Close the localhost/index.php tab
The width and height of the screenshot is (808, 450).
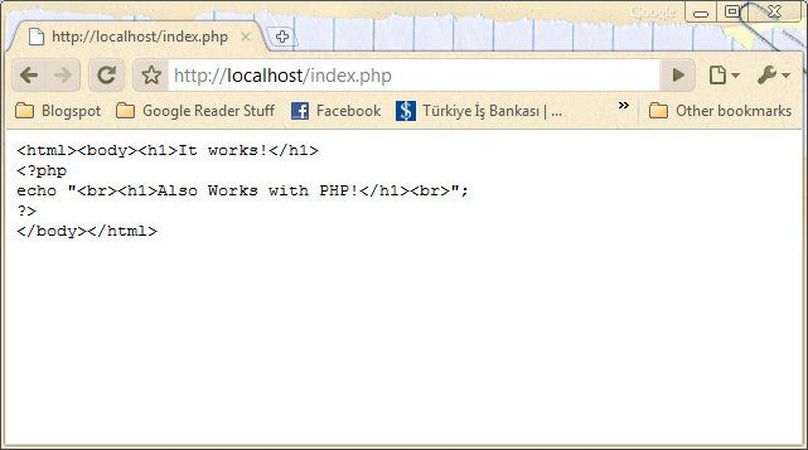click(246, 37)
